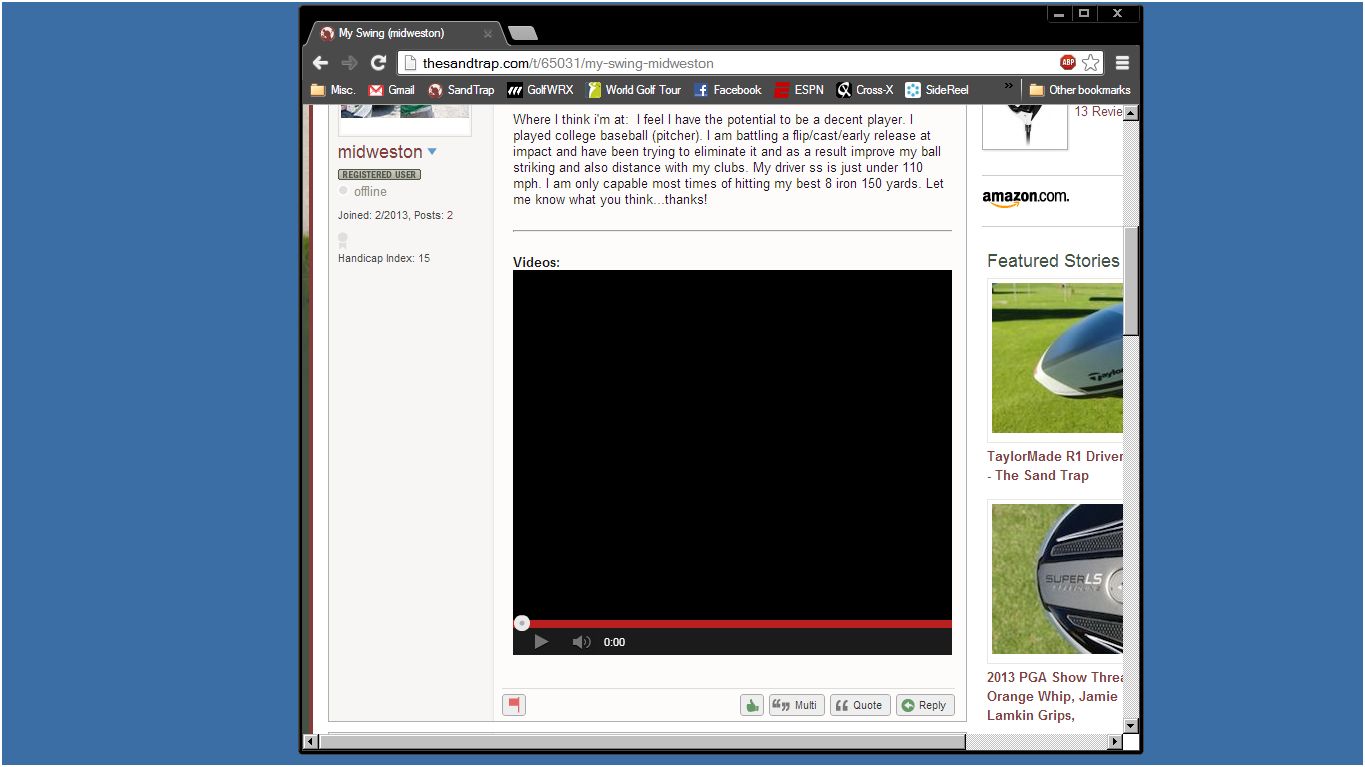Toggle Multi quote for this post
1365x767 pixels.
(796, 705)
